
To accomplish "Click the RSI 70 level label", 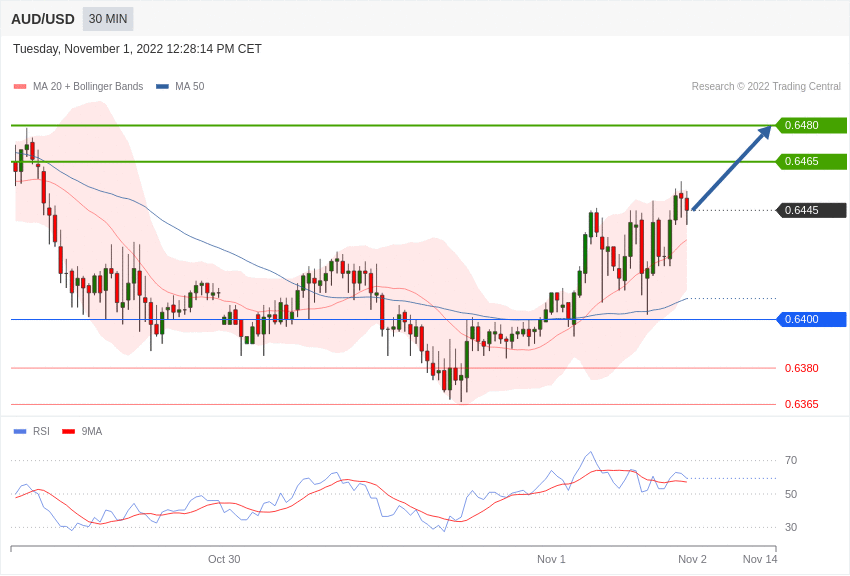I will click(791, 461).
